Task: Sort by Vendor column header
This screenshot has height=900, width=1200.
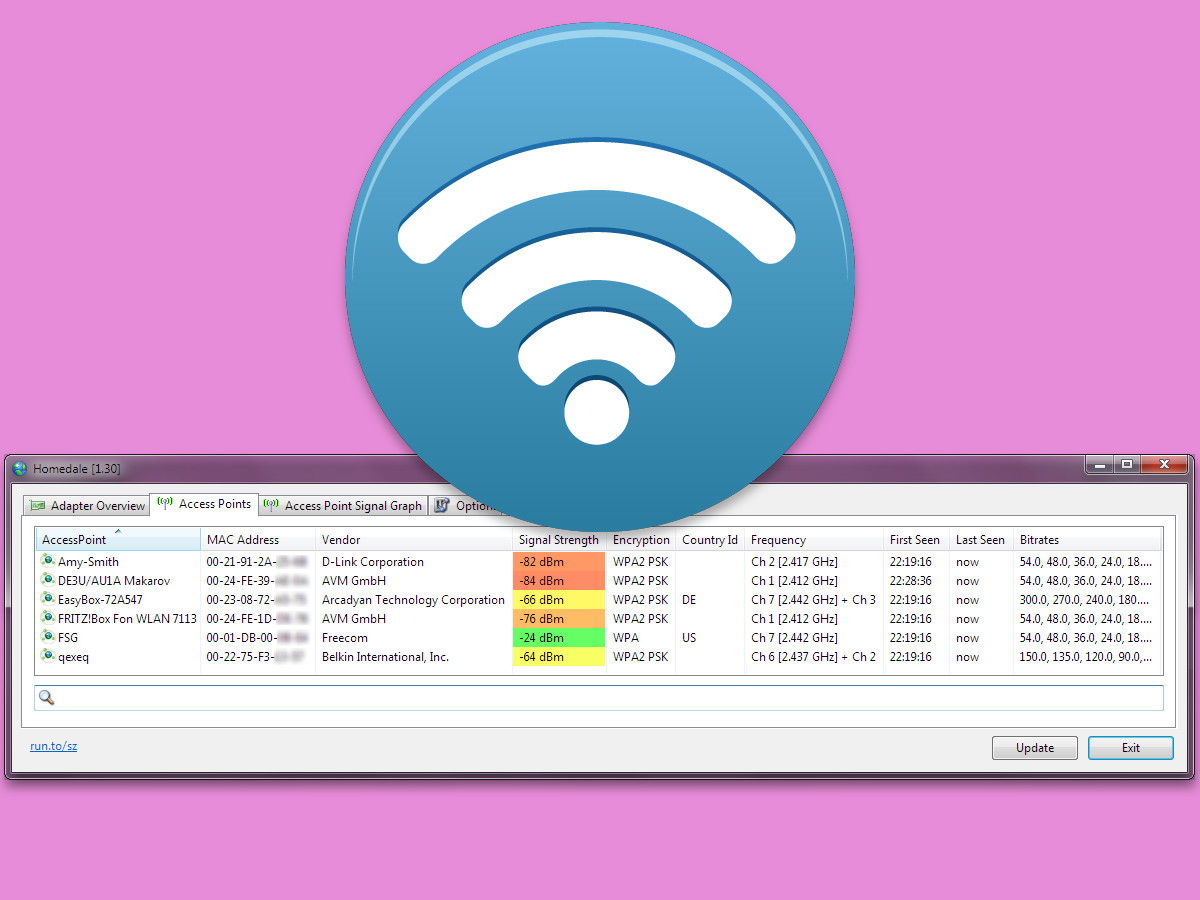Action: tap(414, 540)
